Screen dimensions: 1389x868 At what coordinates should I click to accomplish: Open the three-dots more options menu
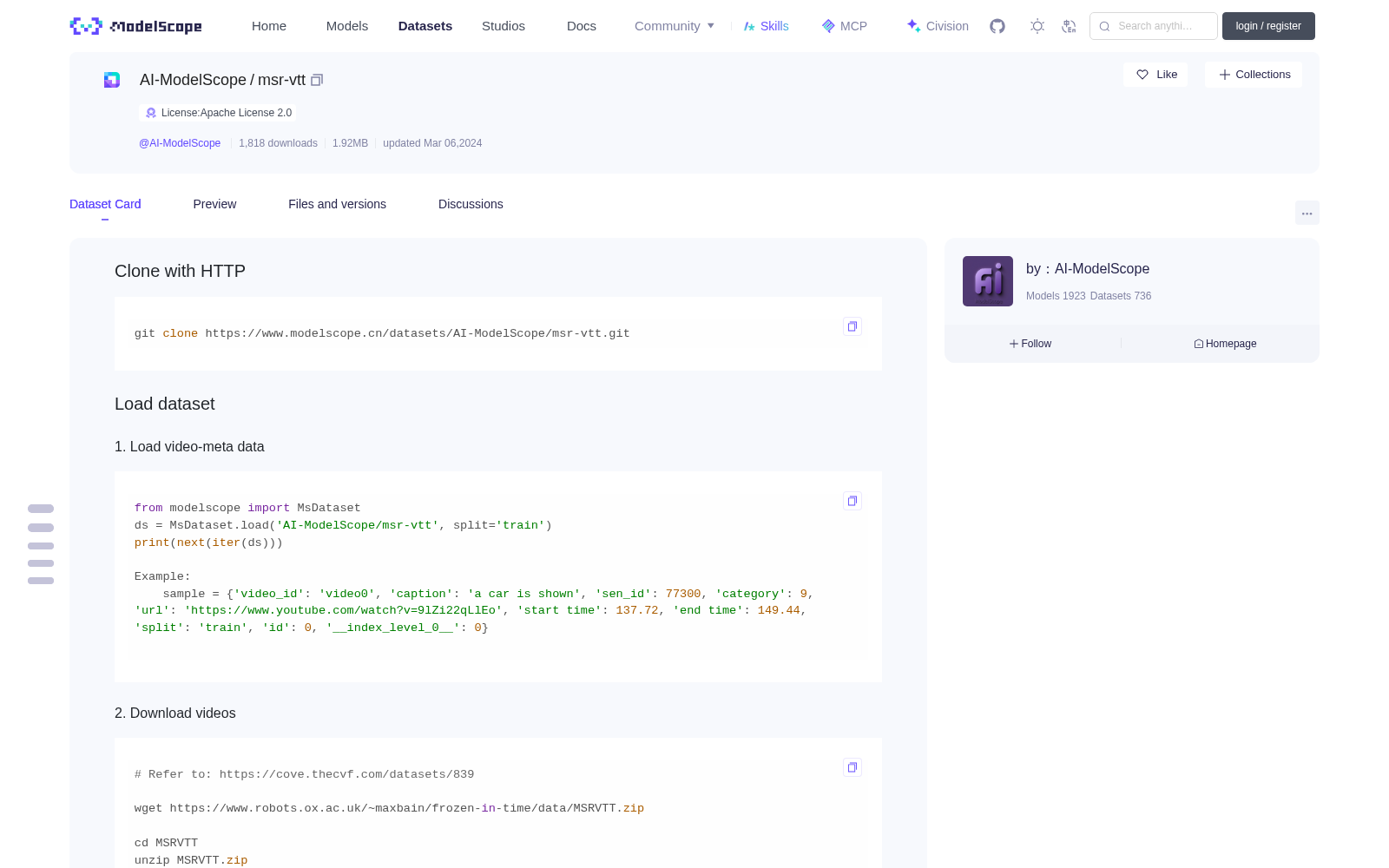coord(1307,213)
